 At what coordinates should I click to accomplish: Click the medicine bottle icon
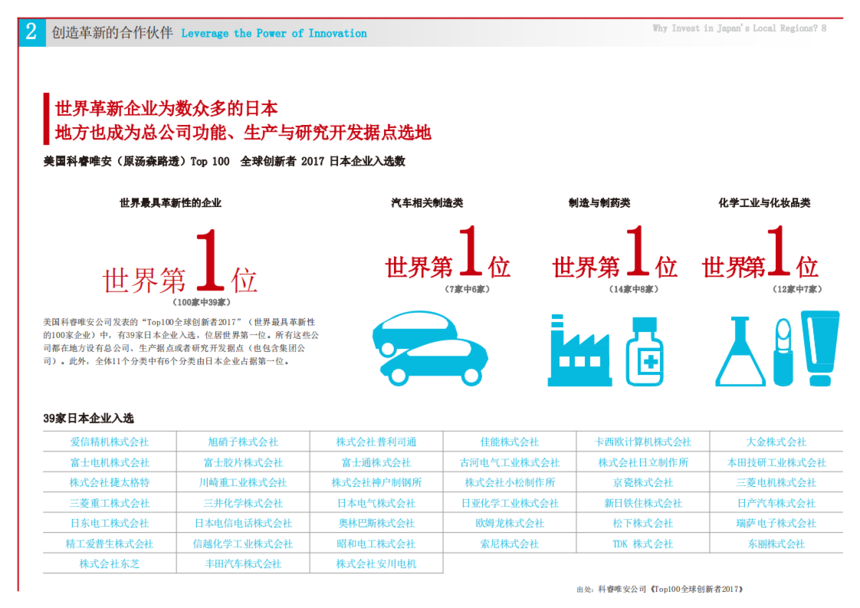point(644,351)
